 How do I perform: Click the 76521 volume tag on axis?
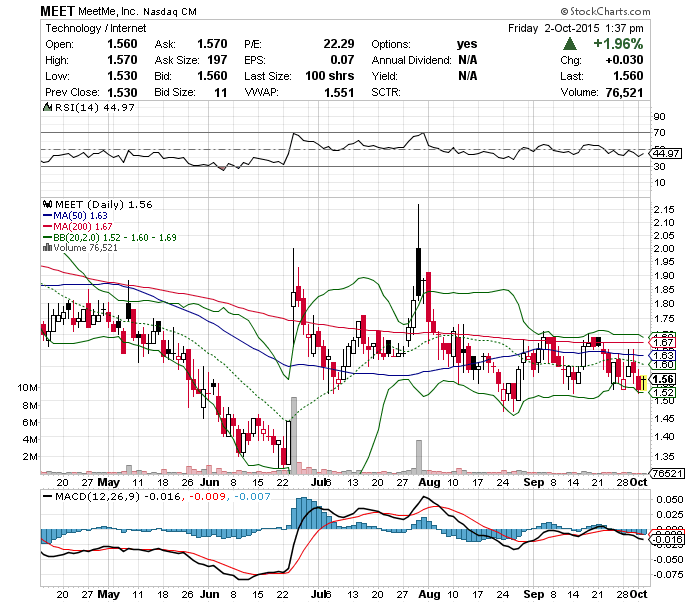pos(667,473)
